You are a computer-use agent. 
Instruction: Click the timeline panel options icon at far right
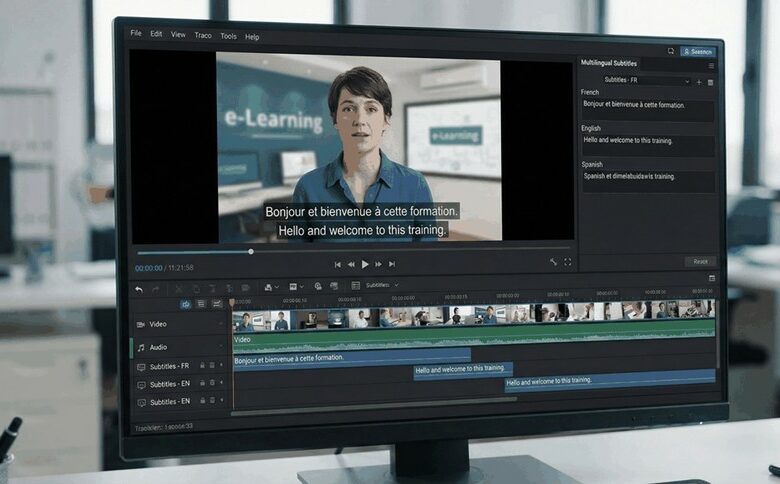[712, 278]
